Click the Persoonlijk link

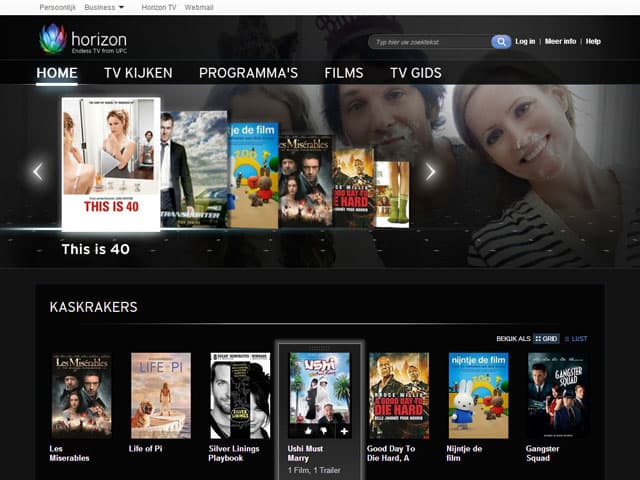coord(58,7)
